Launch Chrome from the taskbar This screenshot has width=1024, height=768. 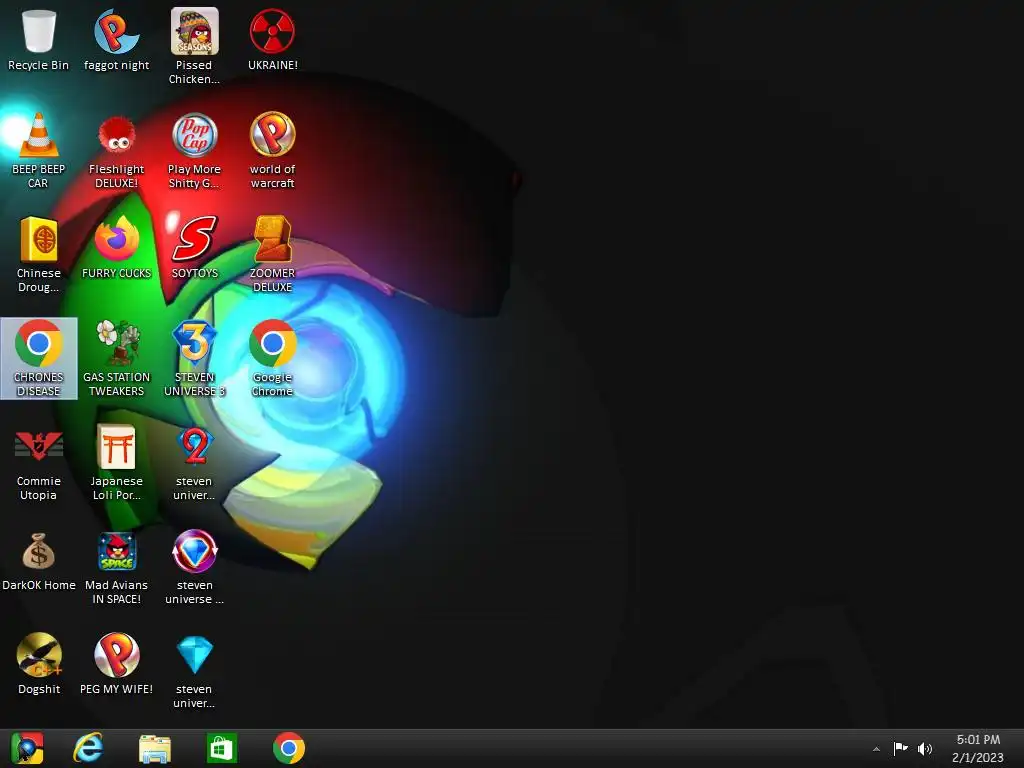289,748
